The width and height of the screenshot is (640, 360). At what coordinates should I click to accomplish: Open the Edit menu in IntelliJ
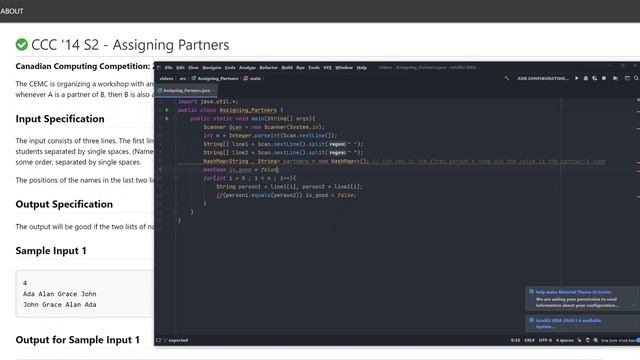pyautogui.click(x=180, y=68)
